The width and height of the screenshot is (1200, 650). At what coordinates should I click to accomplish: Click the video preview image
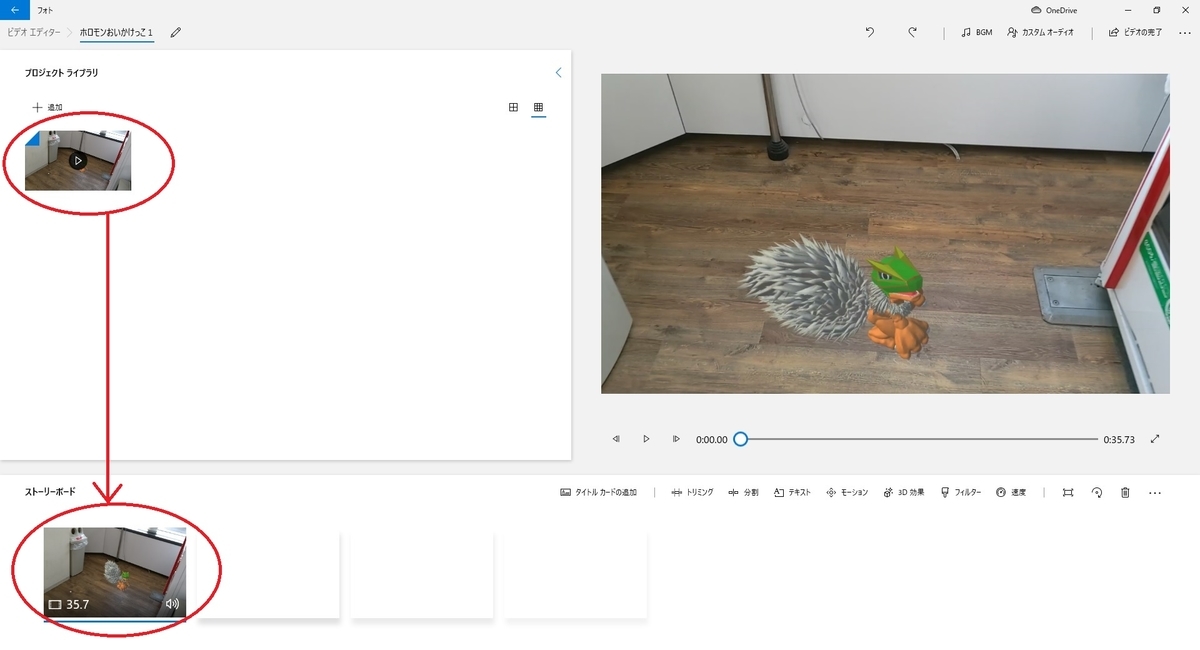coord(885,233)
